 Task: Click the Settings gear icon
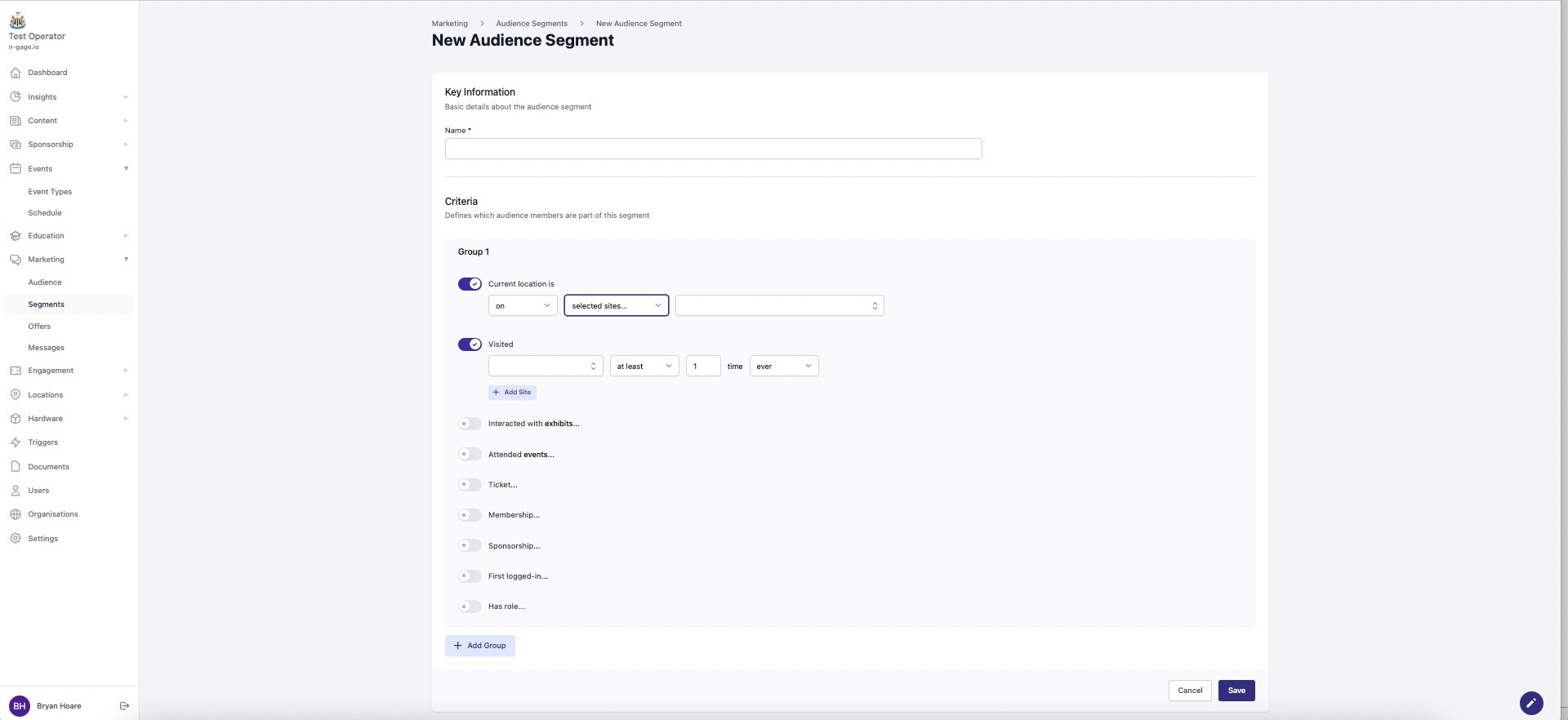click(x=16, y=539)
